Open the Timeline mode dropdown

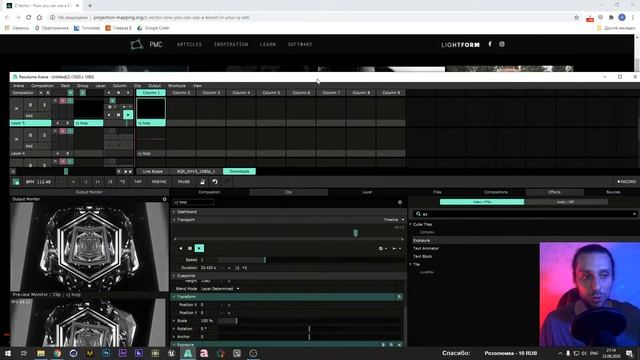pos(394,220)
